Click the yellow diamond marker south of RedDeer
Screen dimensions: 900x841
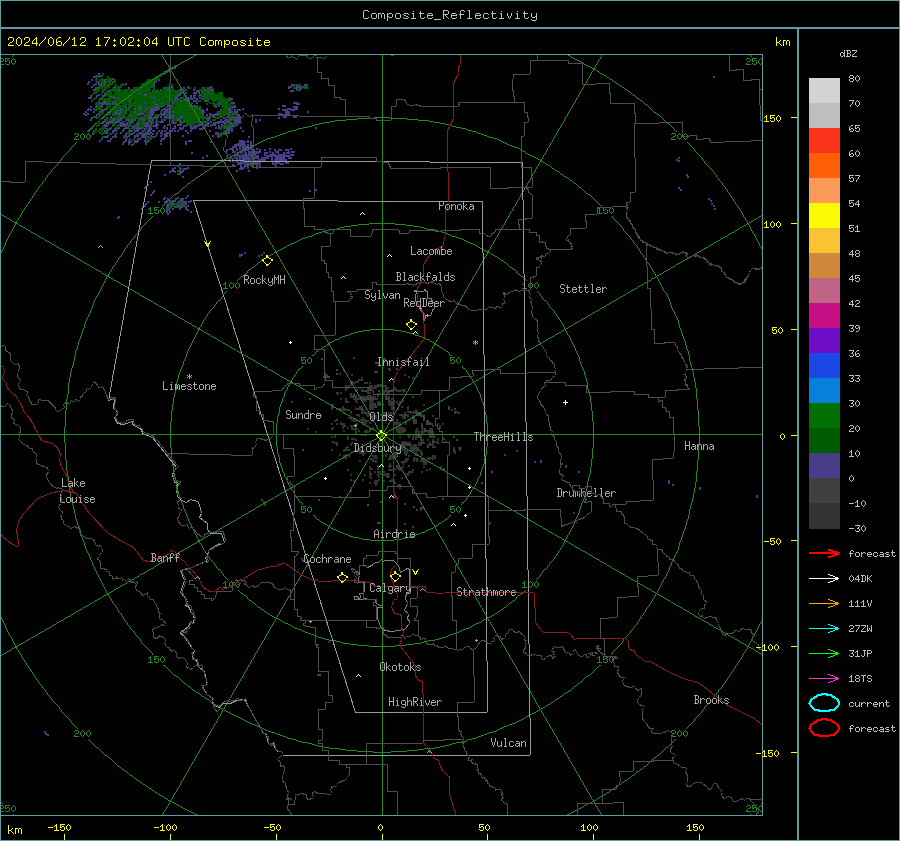click(x=411, y=325)
